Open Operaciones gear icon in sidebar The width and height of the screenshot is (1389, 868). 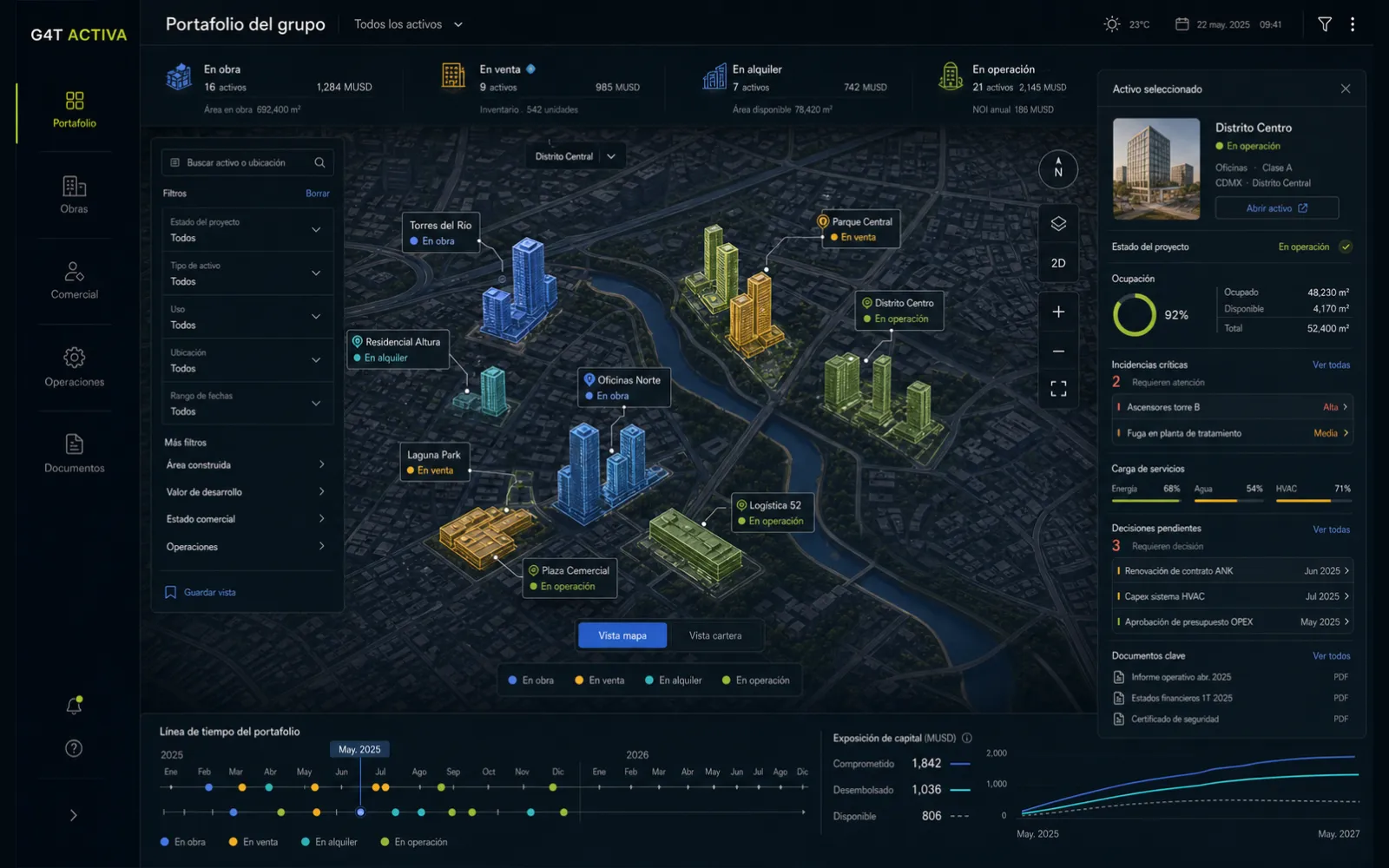tap(74, 358)
